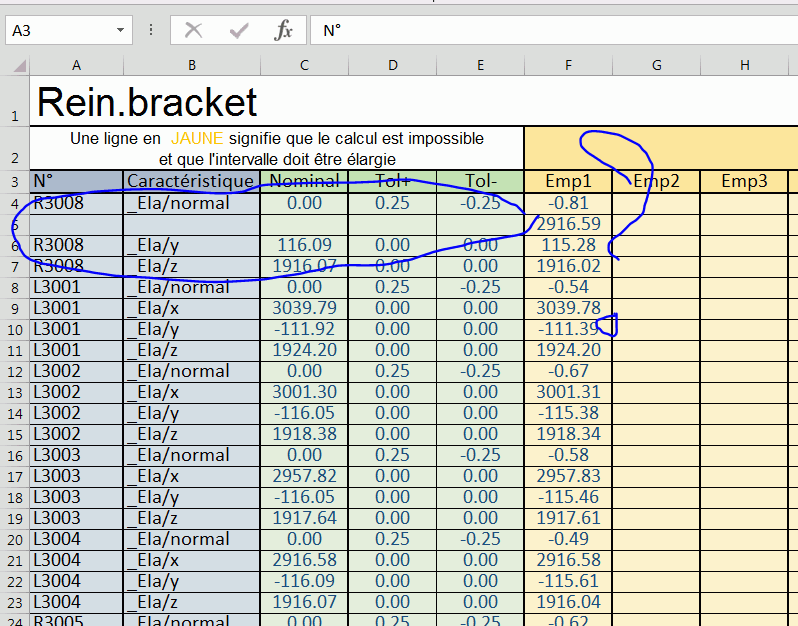
Task: Click the Enter checkmark icon in formula bar
Action: tap(239, 30)
